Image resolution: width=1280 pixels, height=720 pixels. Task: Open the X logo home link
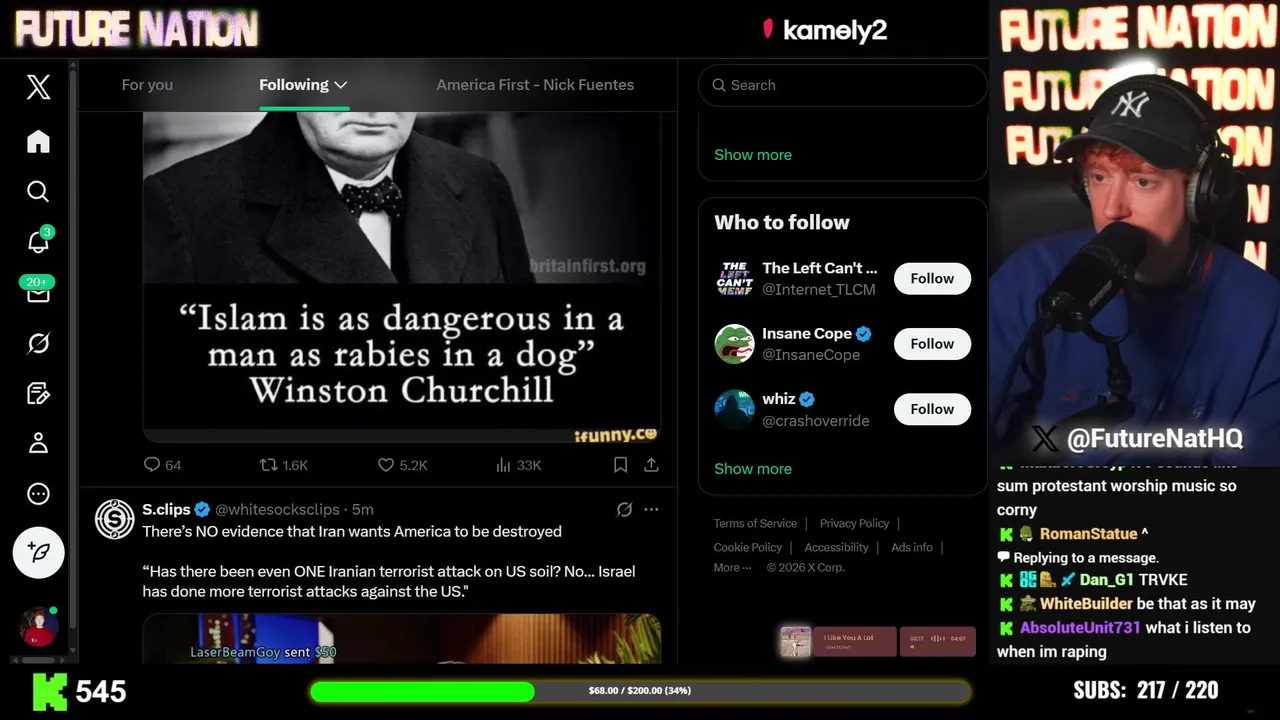coord(38,87)
